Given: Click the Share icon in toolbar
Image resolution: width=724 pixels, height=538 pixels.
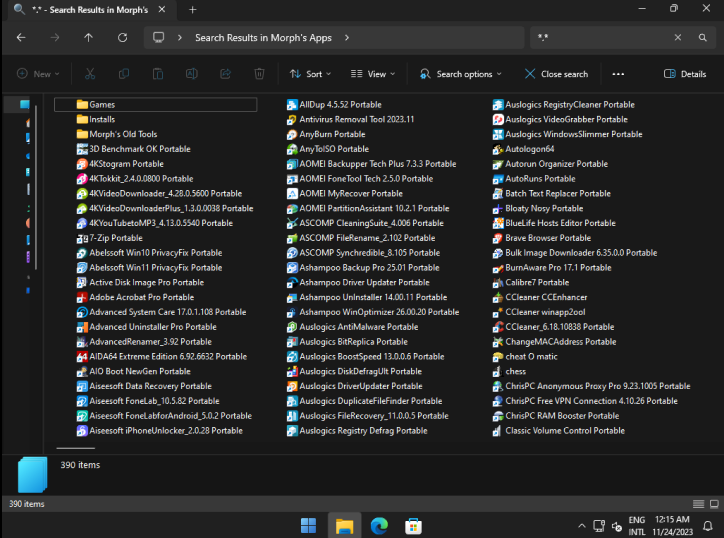Looking at the screenshot, I should click(x=225, y=74).
